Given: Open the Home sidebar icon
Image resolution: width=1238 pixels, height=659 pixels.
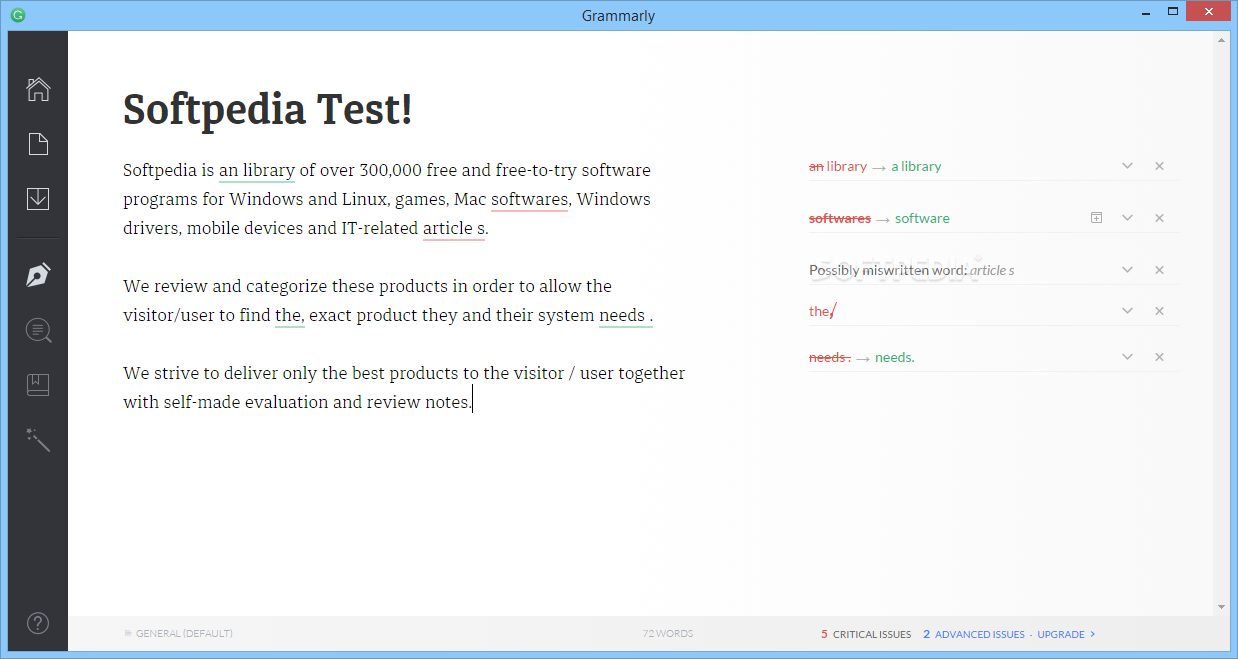Looking at the screenshot, I should tap(38, 89).
